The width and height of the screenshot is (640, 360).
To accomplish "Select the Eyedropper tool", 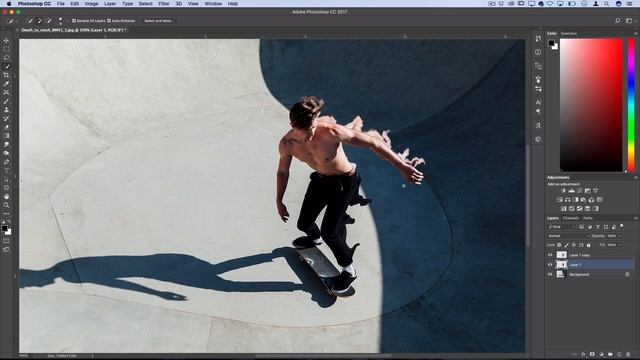I will tap(6, 84).
